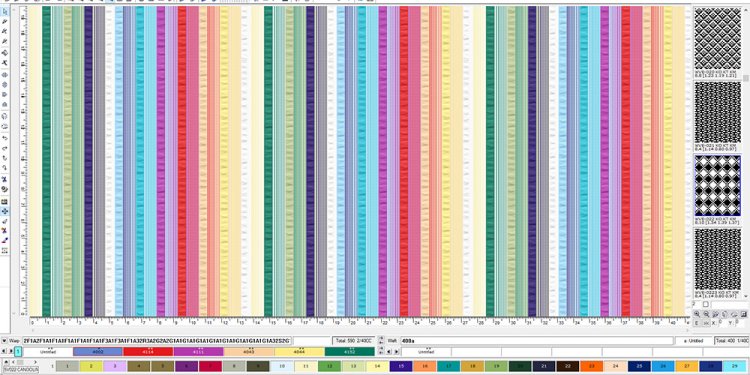750x375 pixels.
Task: Tick the checkbox below the weave thumbnails
Action: pyautogui.click(x=706, y=304)
